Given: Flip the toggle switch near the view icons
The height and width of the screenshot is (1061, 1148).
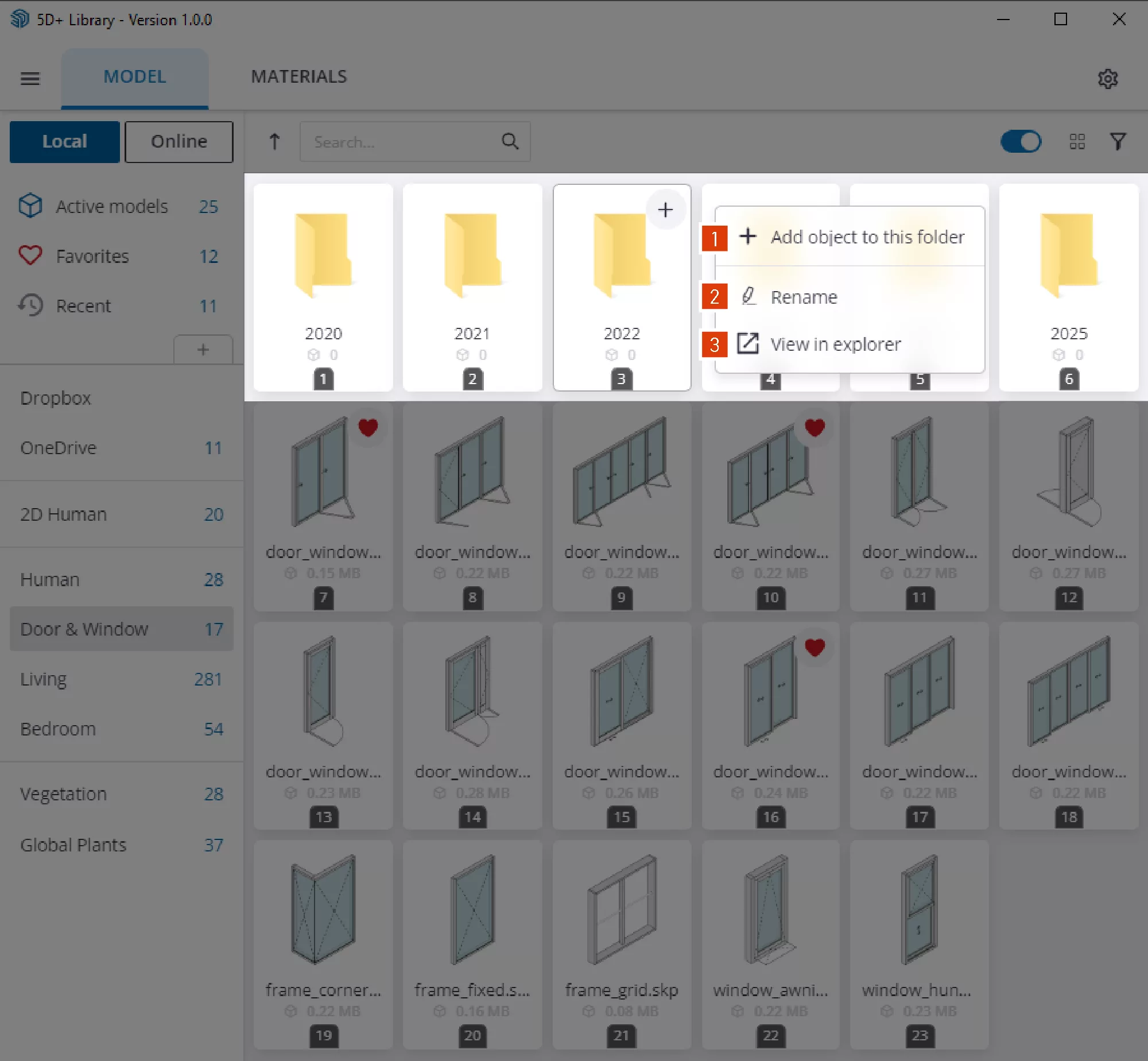Looking at the screenshot, I should click(x=1021, y=142).
